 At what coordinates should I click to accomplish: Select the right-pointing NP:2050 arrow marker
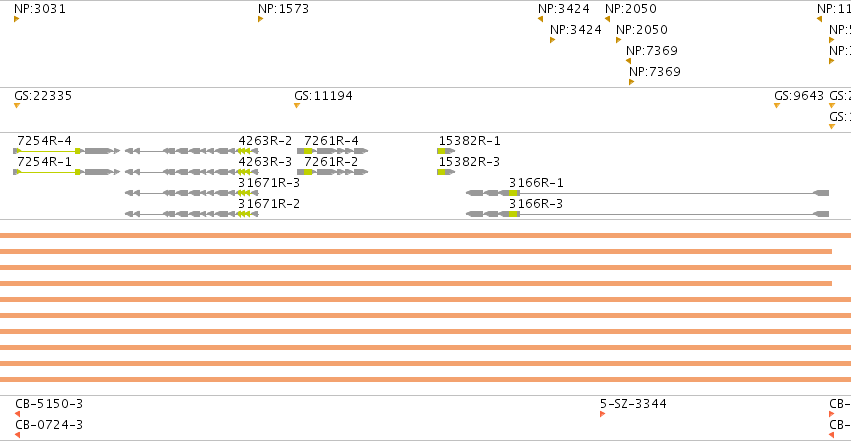point(619,40)
